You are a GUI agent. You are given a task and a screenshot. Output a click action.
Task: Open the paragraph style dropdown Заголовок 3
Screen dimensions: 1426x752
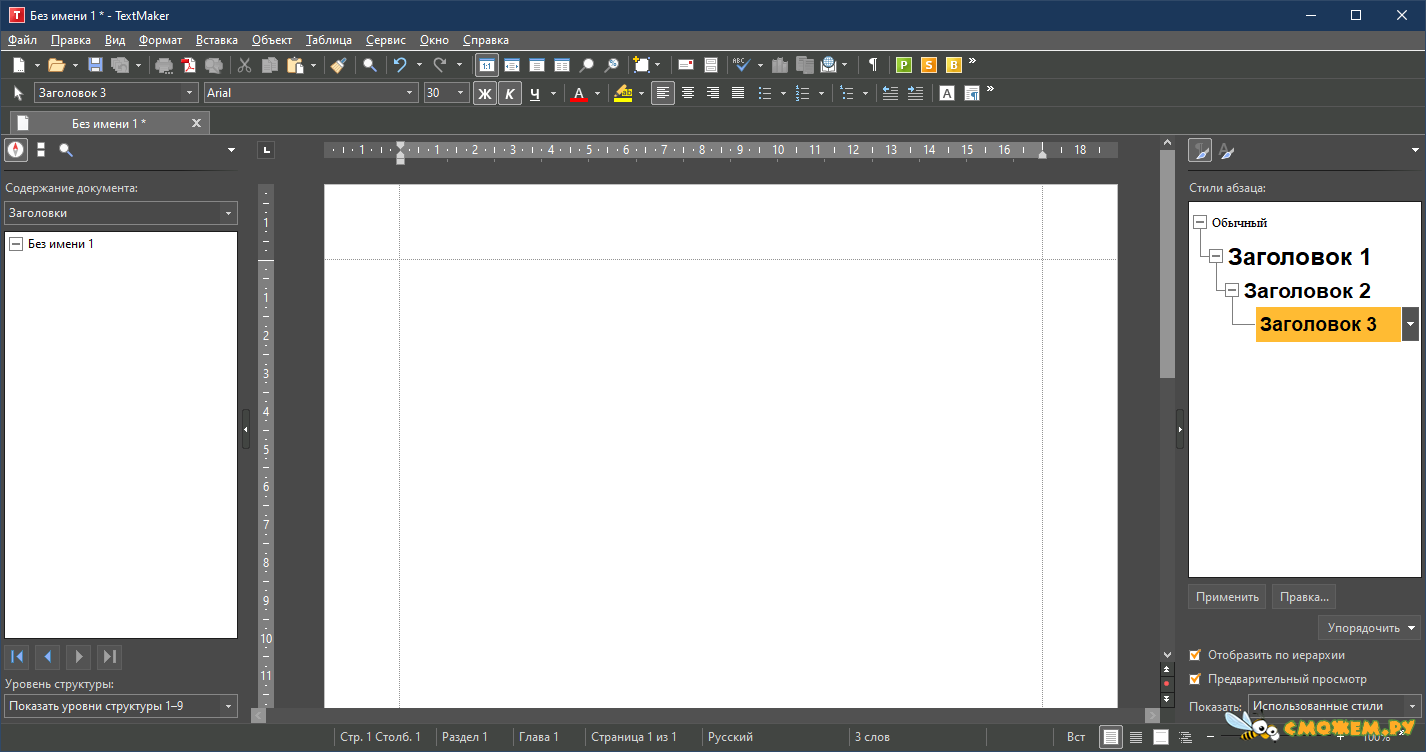(190, 93)
